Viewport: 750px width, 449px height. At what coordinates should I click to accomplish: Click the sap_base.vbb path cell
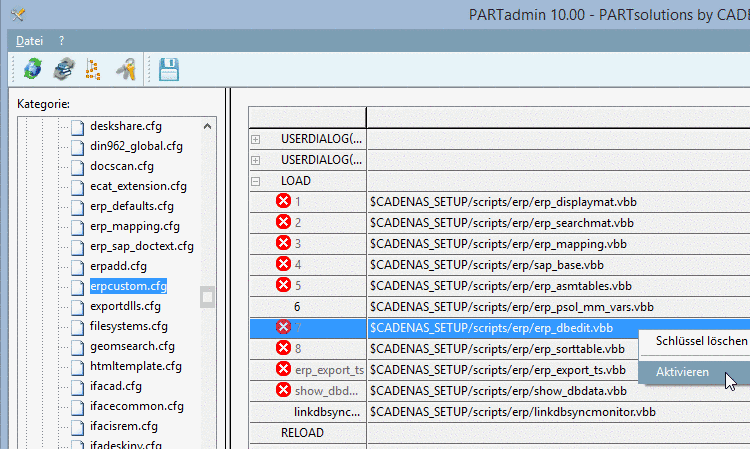[558, 265]
